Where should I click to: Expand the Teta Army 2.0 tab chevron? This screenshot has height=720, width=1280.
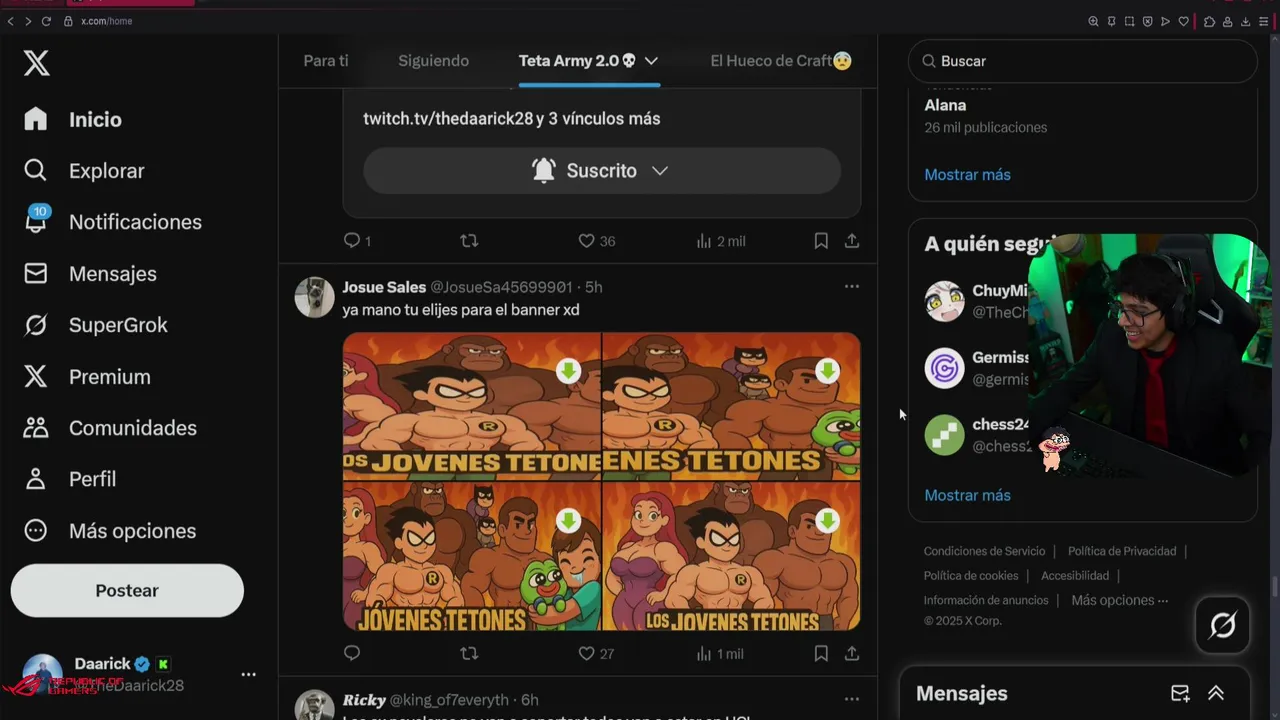point(651,61)
